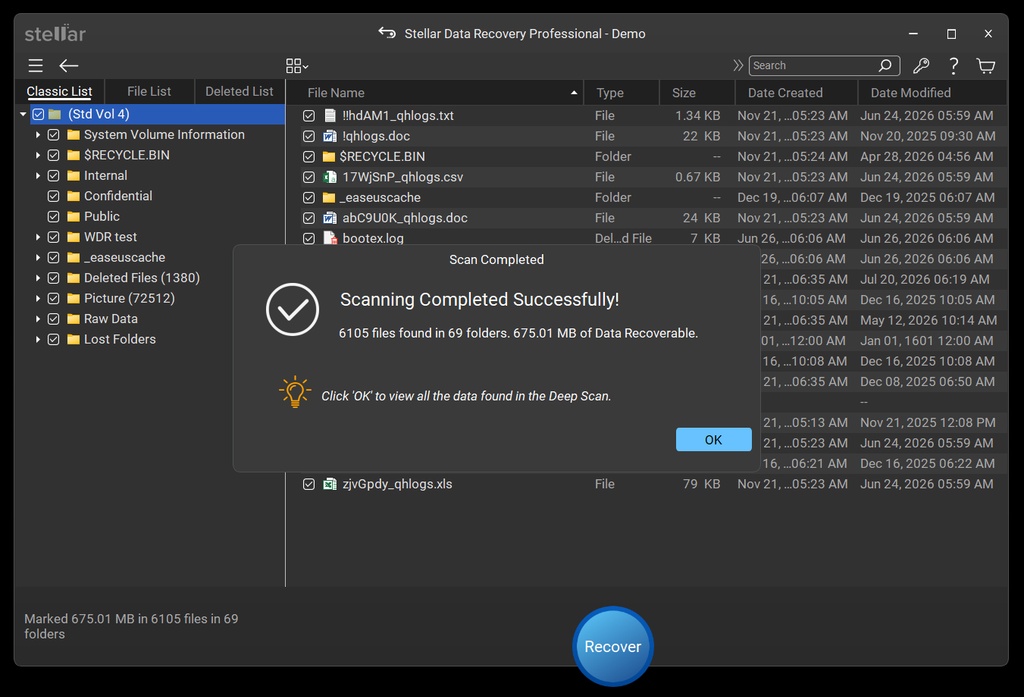Expand the Internal folder node
The height and width of the screenshot is (697, 1024).
38,176
